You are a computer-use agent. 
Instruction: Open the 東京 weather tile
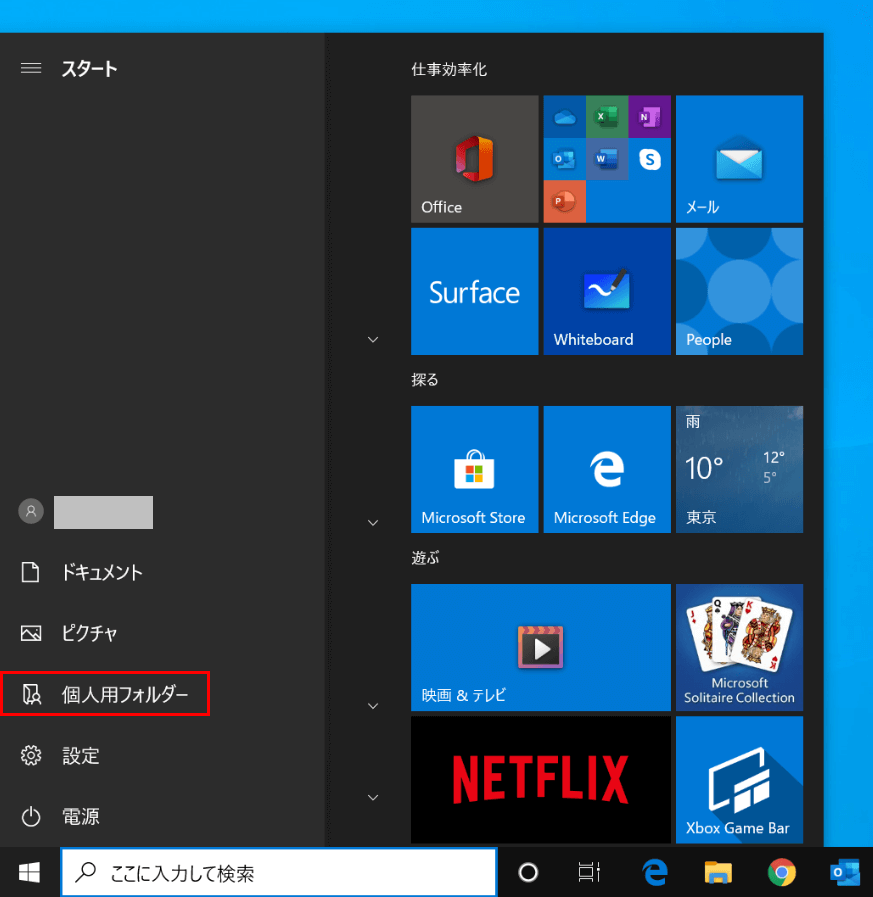click(x=739, y=470)
